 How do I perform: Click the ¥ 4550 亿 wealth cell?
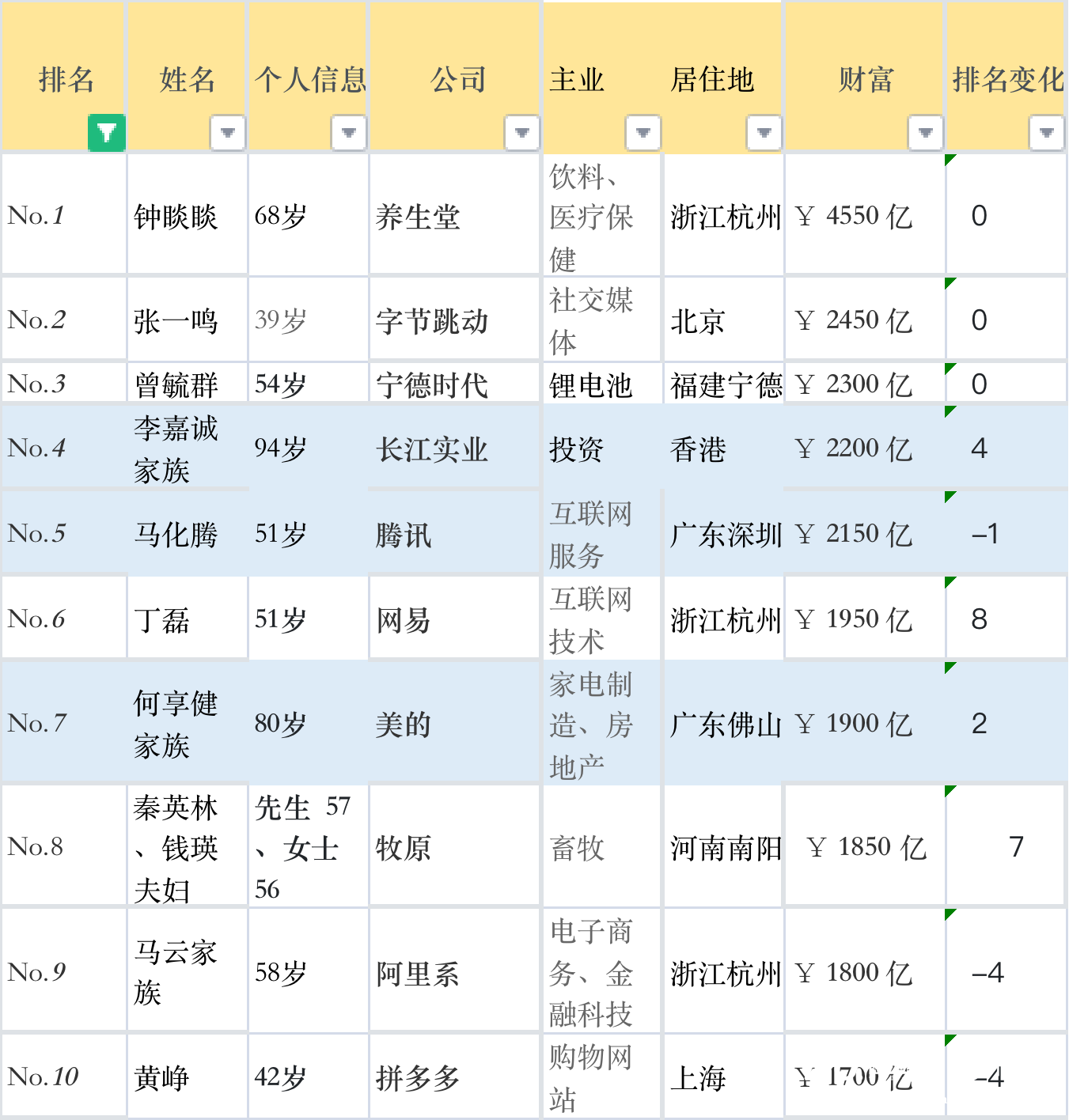click(x=865, y=215)
